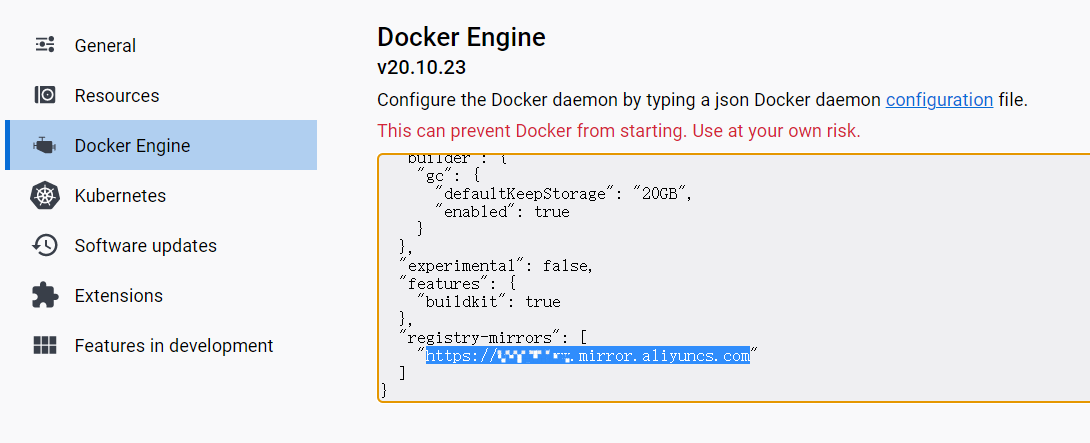Go to Kubernetes settings label
The width and height of the screenshot is (1090, 443).
[x=120, y=196]
